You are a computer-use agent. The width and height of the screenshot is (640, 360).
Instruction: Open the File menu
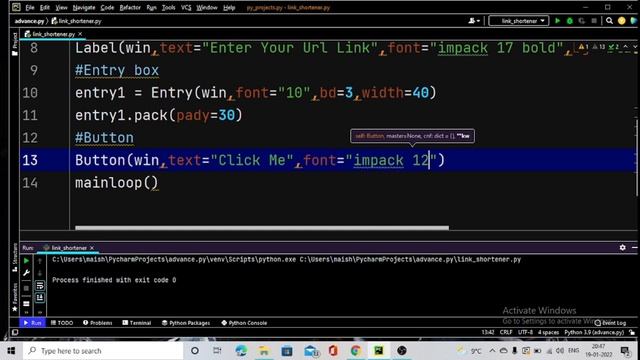(30, 7)
